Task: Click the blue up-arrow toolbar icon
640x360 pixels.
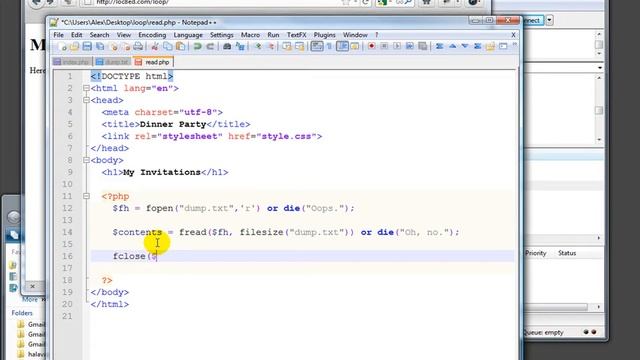Action: pos(452,47)
